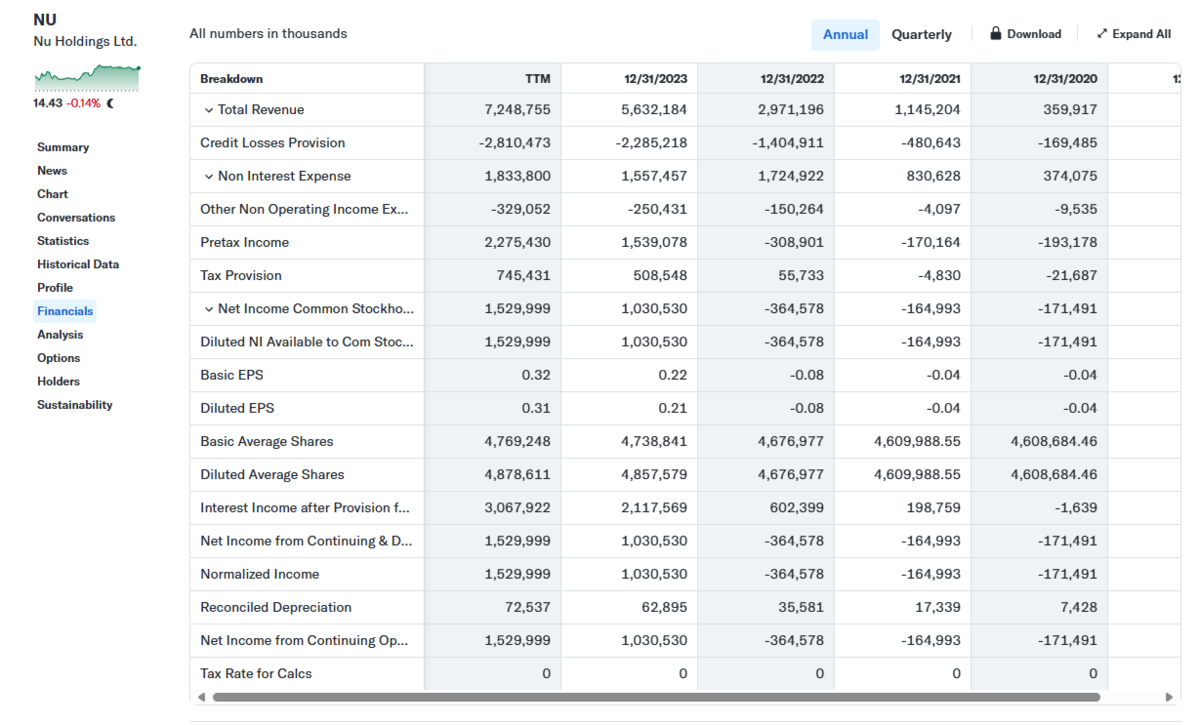This screenshot has height=725, width=1200.
Task: Select the Diluted EPS row label
Action: coord(237,408)
